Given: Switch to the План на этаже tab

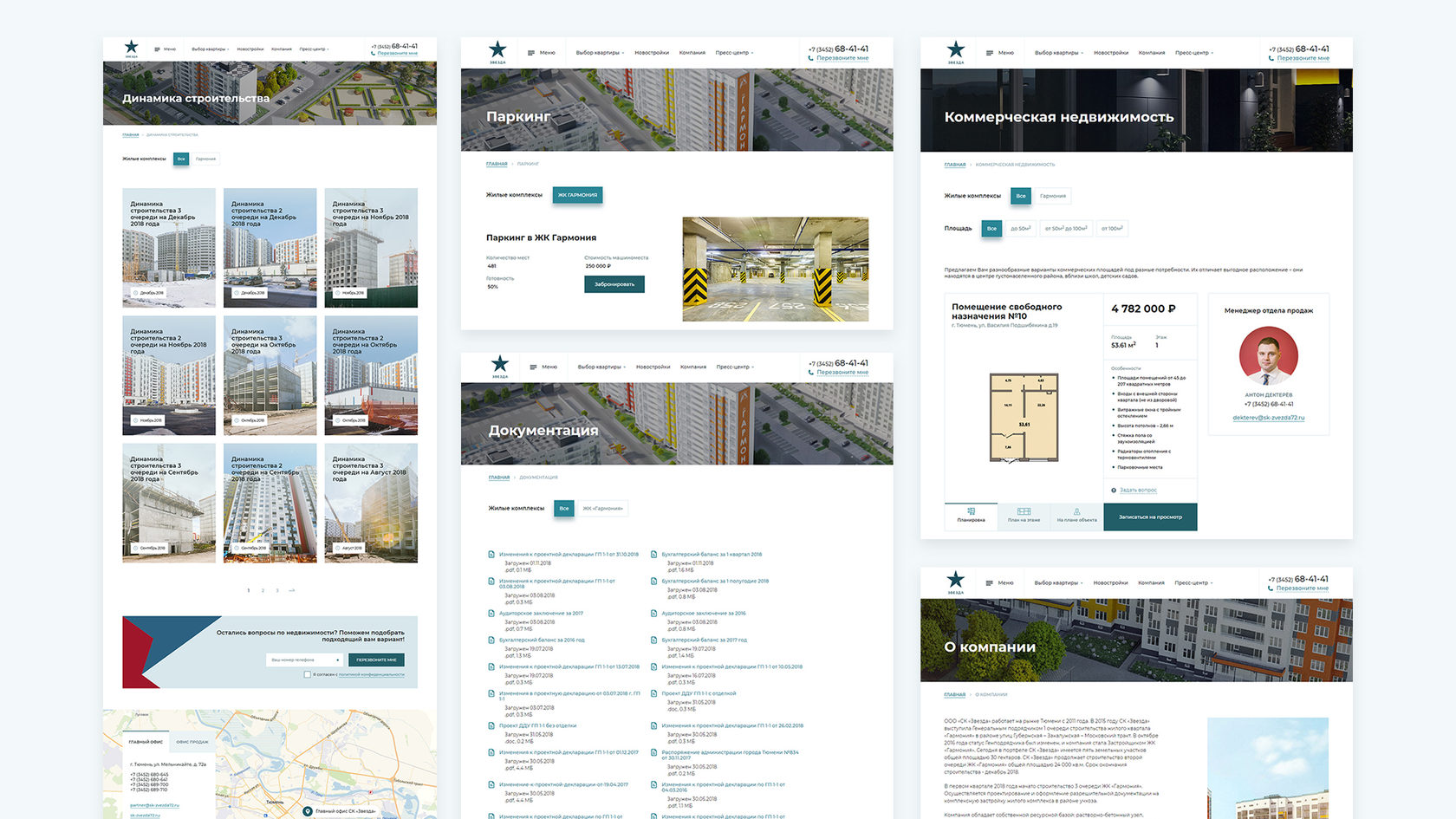Looking at the screenshot, I should [1024, 516].
